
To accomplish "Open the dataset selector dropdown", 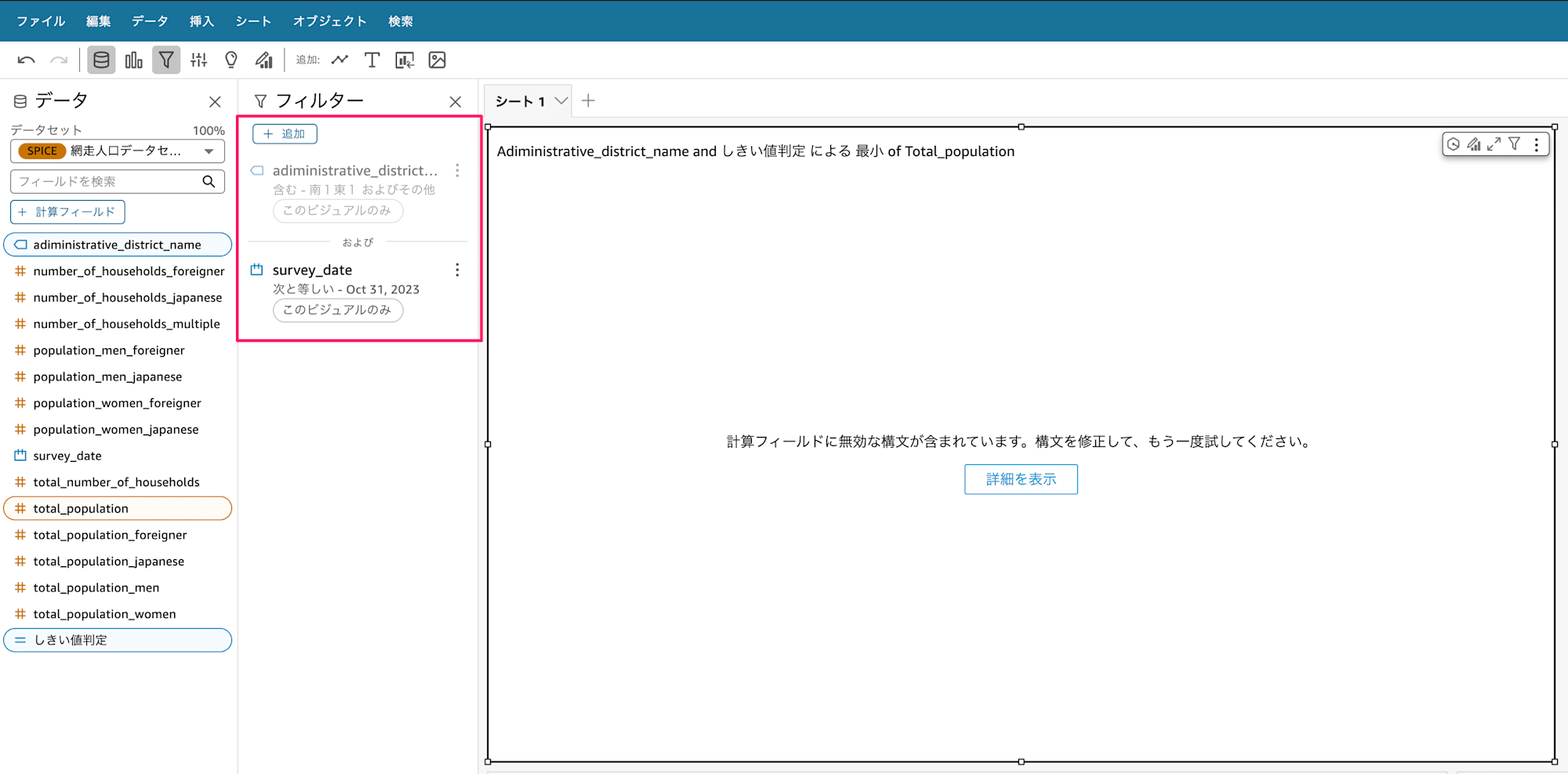I will [x=118, y=151].
